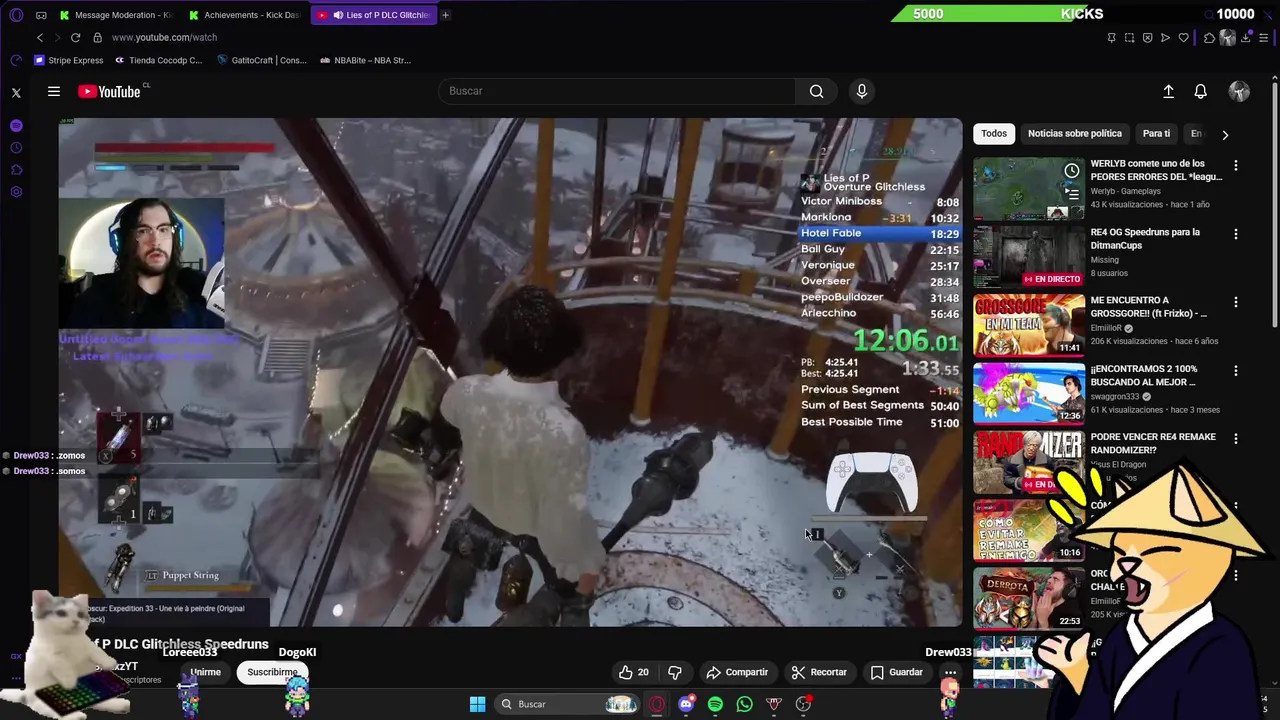
Task: Open options for the WERLYB video
Action: pyautogui.click(x=1236, y=165)
